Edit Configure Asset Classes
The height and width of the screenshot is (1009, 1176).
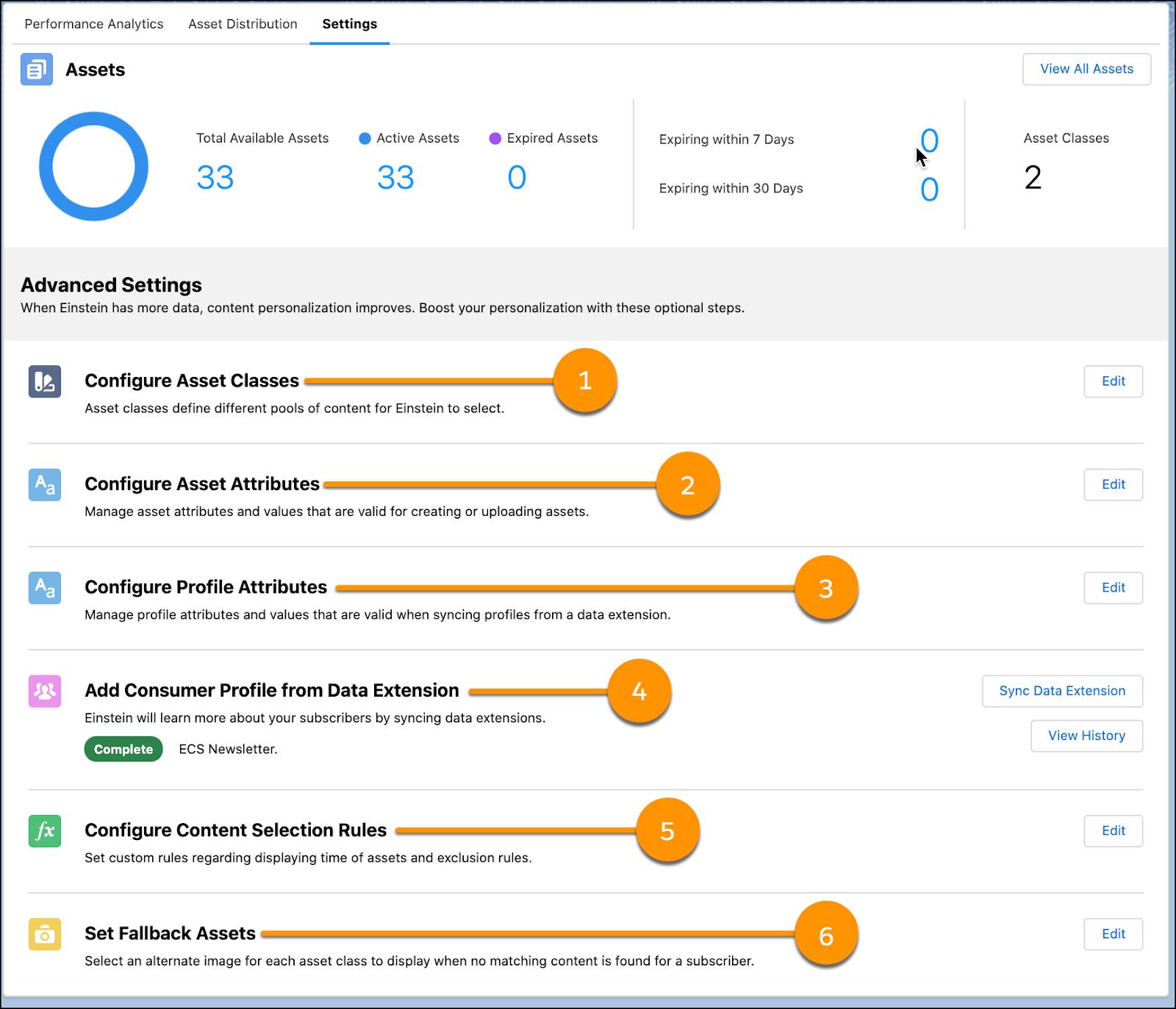pyautogui.click(x=1113, y=381)
